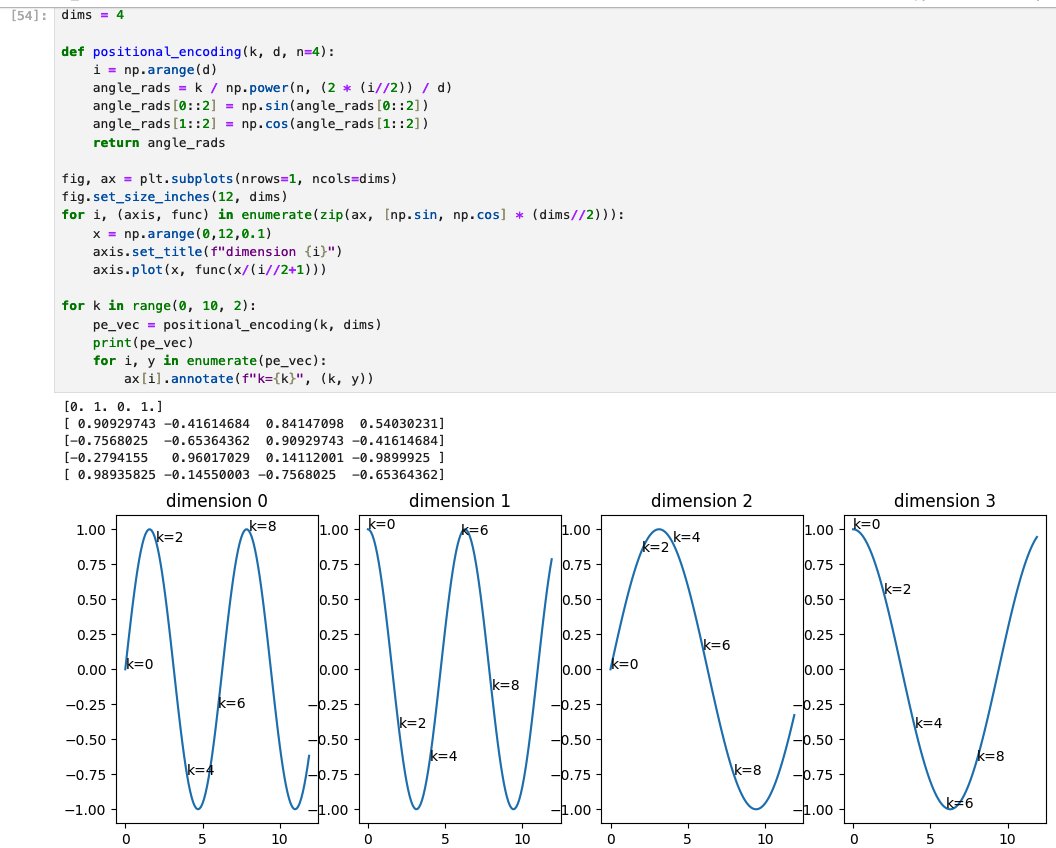Click the 'dimension 2' plot title
Viewport: 1056px width, 848px height.
[x=702, y=501]
